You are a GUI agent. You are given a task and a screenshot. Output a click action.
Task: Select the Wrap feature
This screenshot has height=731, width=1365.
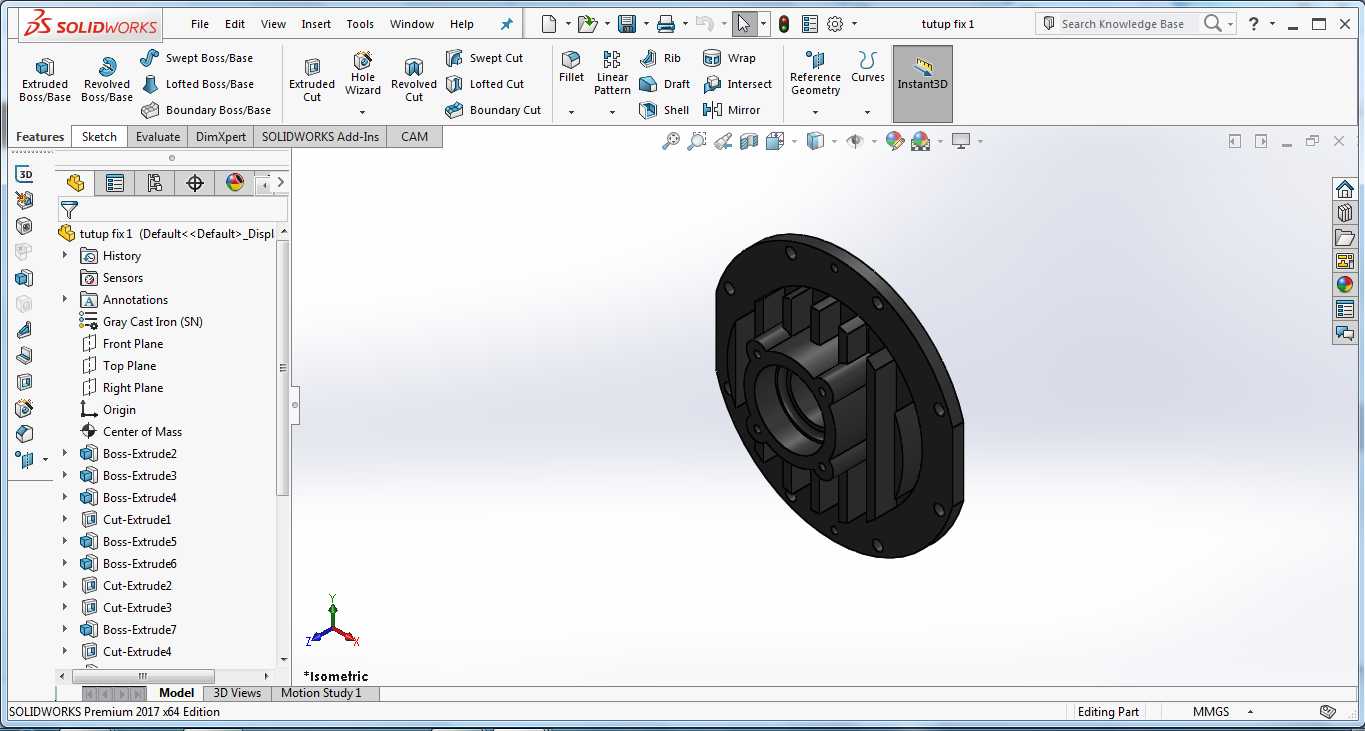(x=730, y=58)
